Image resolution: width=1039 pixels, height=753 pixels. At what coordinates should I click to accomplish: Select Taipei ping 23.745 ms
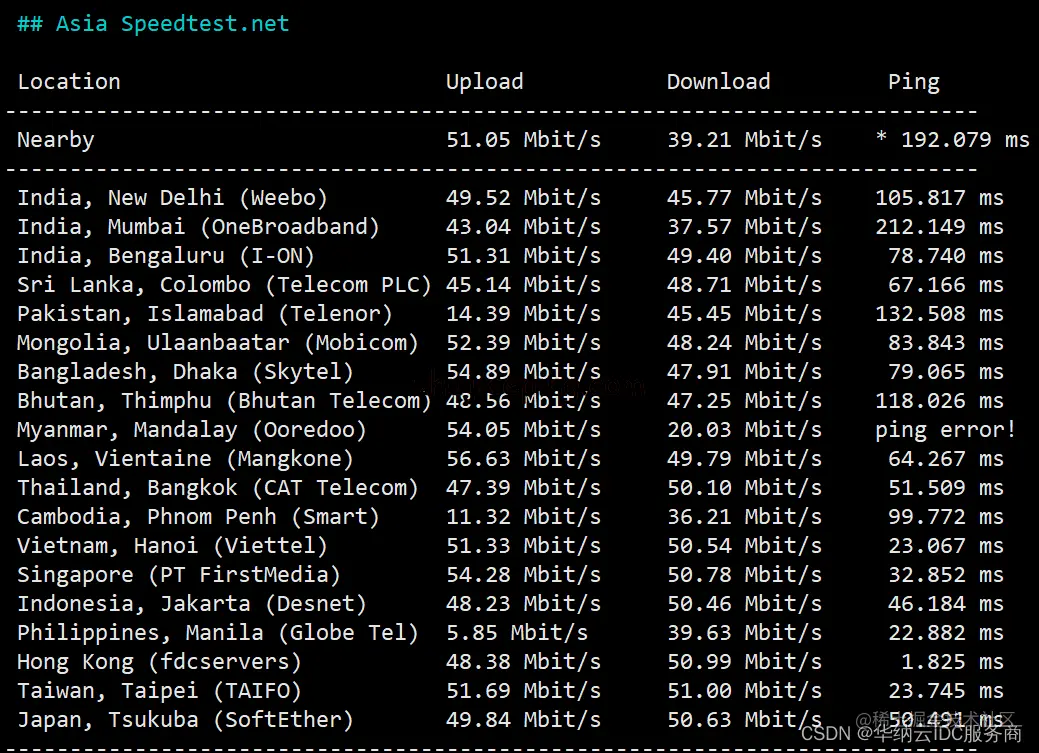tap(946, 691)
